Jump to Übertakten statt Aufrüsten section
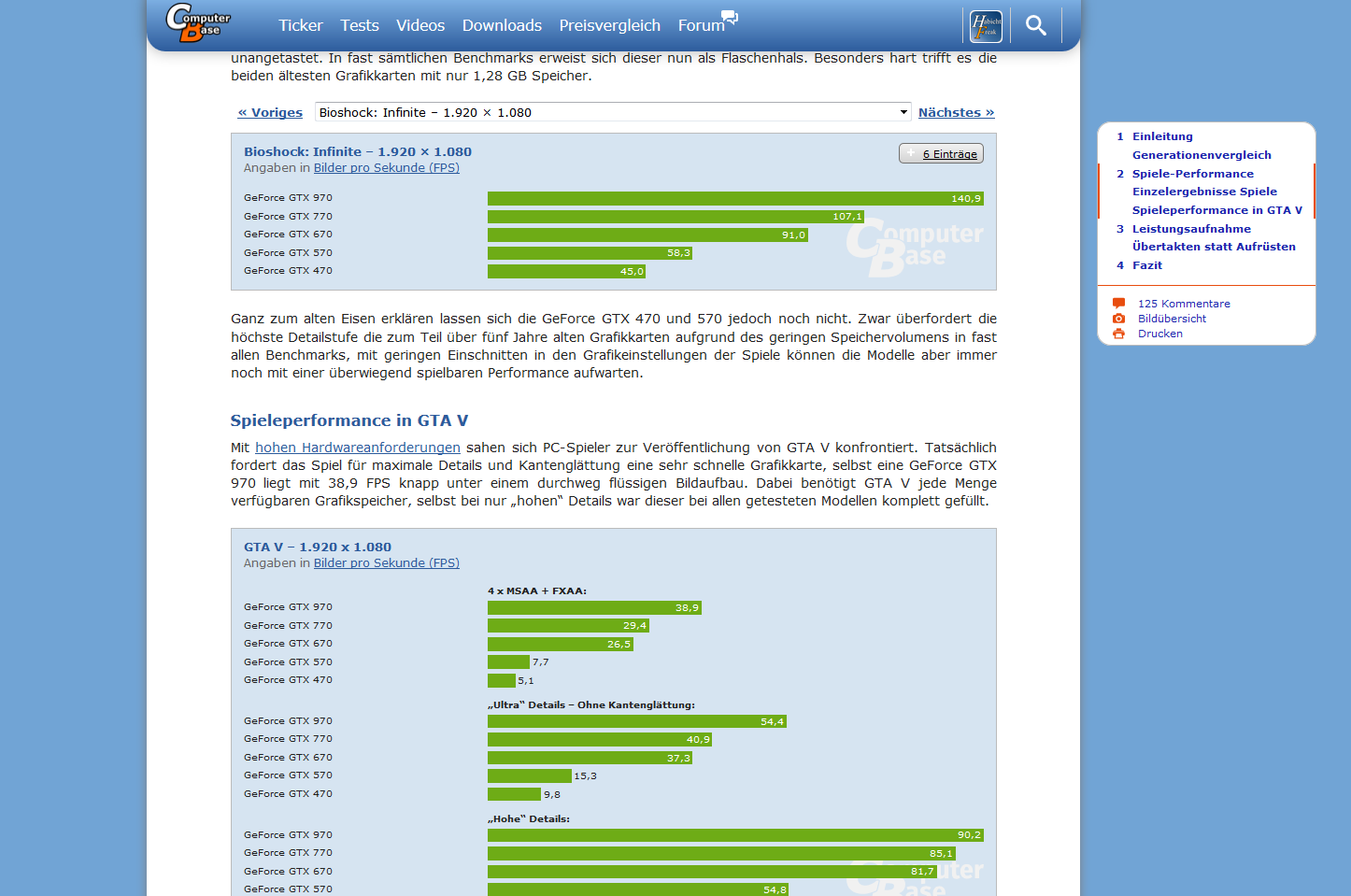 coord(1214,247)
